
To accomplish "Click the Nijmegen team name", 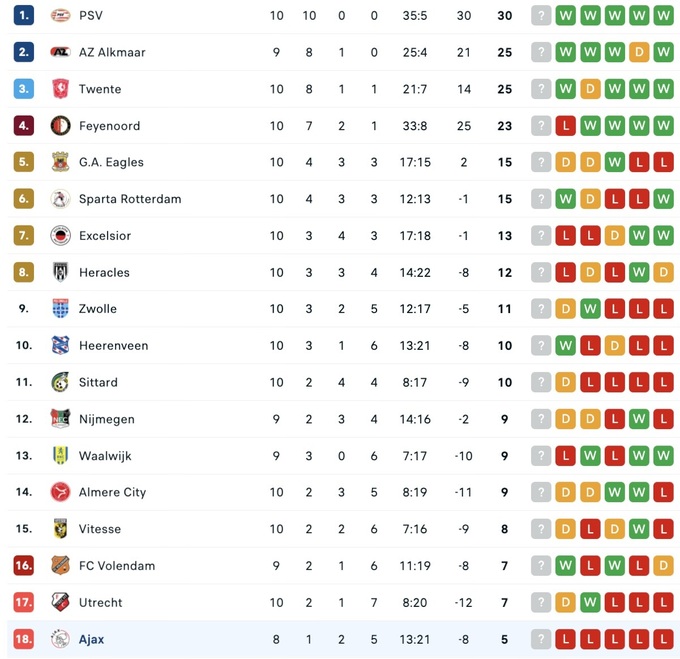I will pos(106,419).
